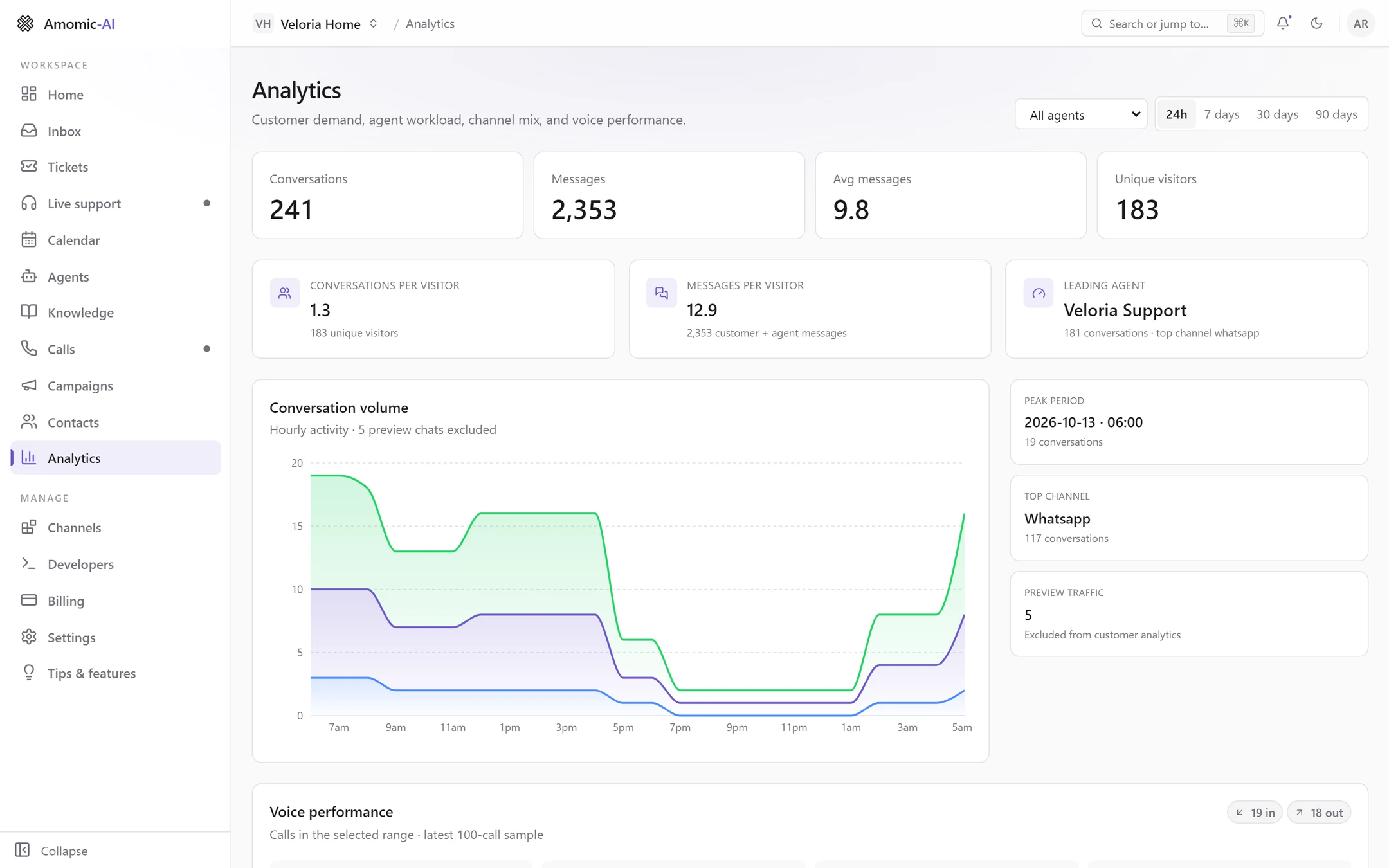Switch range to 7 days
1389x868 pixels.
coord(1222,114)
